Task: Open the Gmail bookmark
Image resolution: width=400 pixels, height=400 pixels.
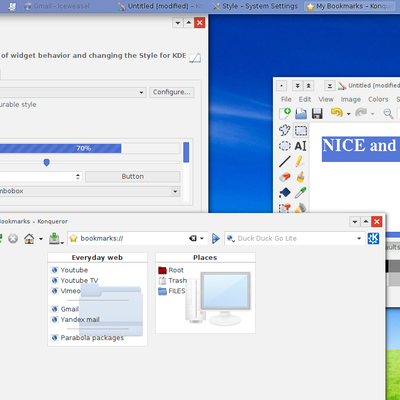Action: [65, 309]
